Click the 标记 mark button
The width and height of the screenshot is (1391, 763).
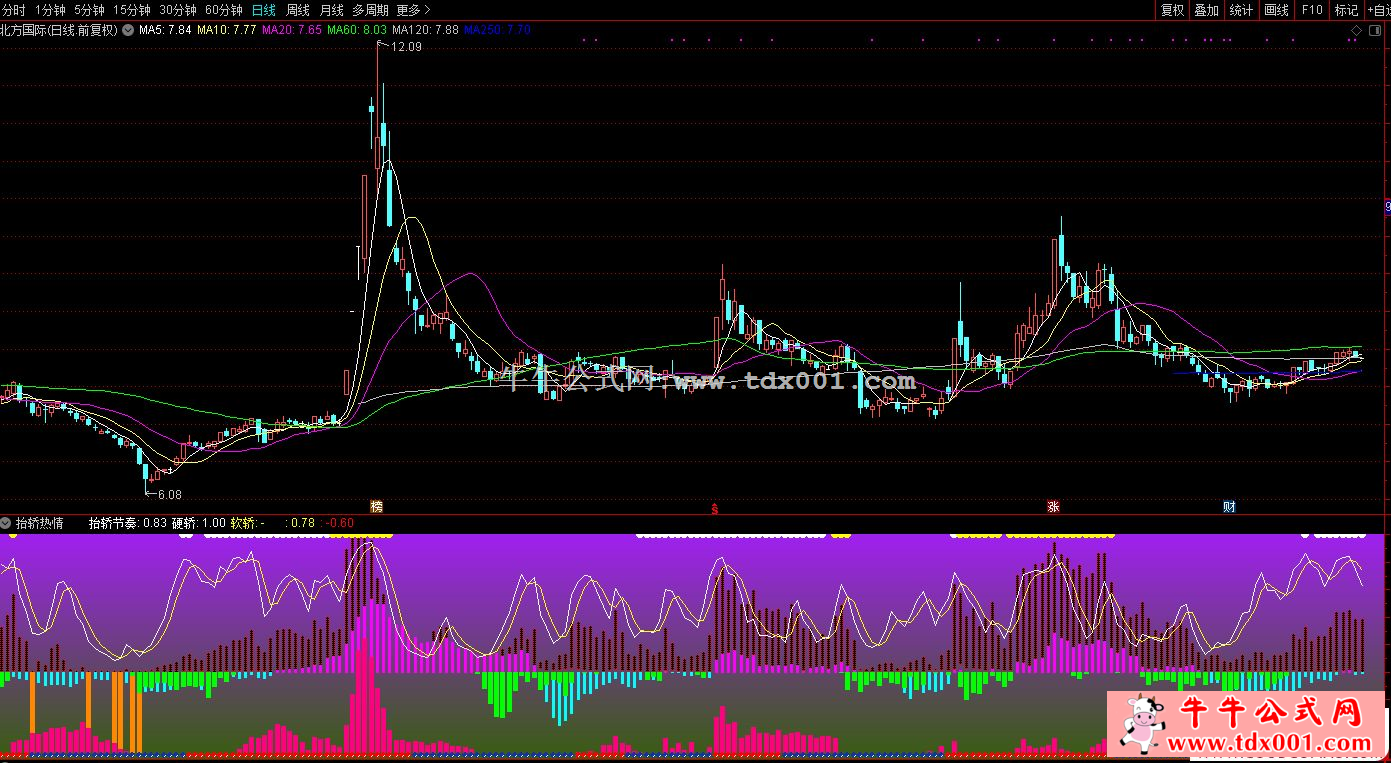(x=1346, y=10)
